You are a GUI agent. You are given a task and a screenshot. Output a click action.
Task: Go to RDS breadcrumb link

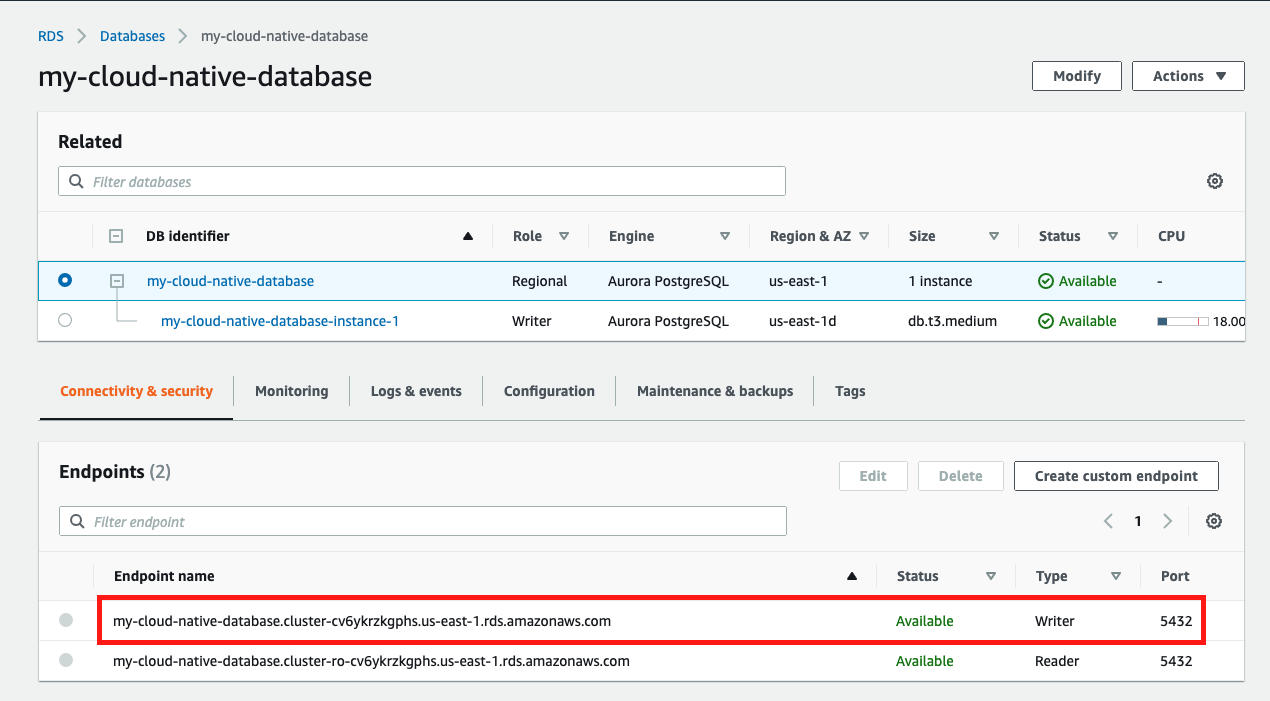coord(51,36)
